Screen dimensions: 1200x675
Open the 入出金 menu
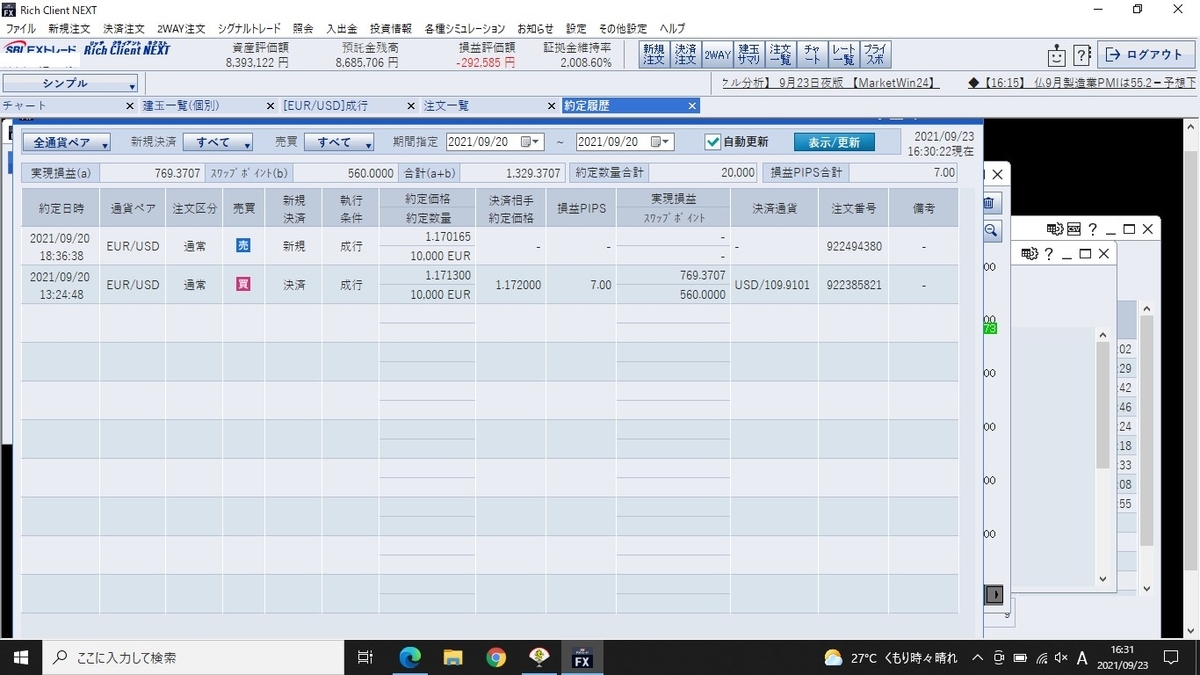tap(341, 29)
